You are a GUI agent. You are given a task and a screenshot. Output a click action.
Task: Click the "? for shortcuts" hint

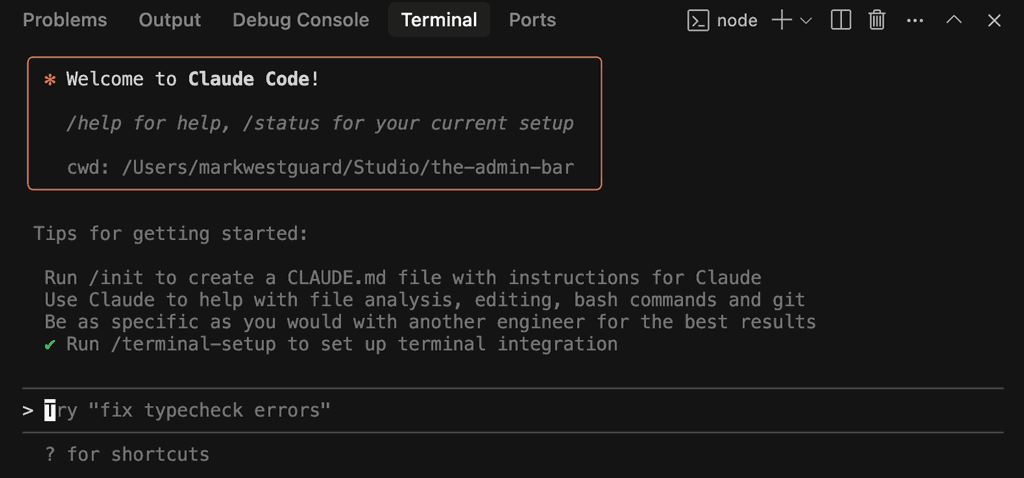(x=127, y=454)
